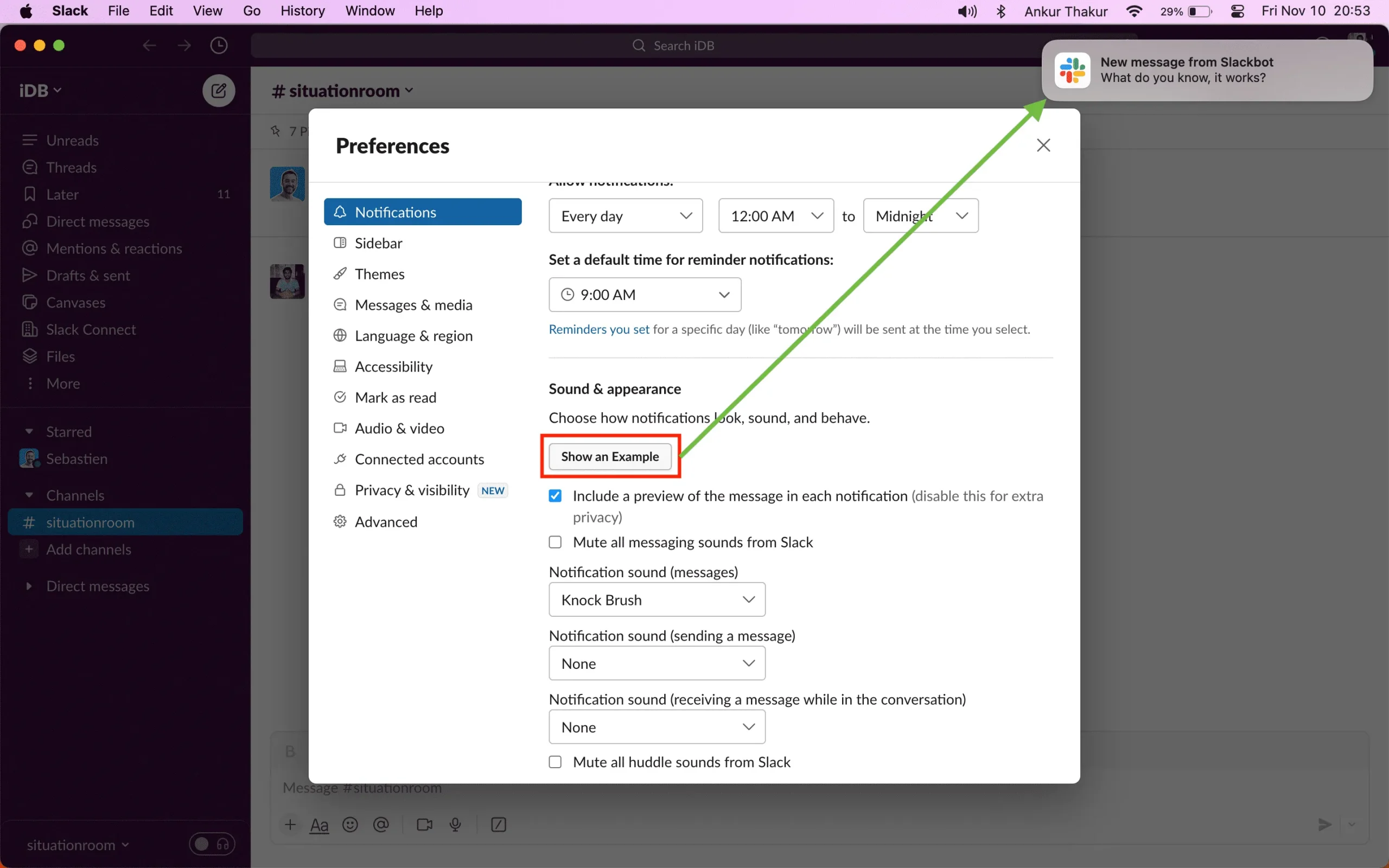1389x868 pixels.
Task: Click Reminders you set hyperlink
Action: pyautogui.click(x=599, y=328)
